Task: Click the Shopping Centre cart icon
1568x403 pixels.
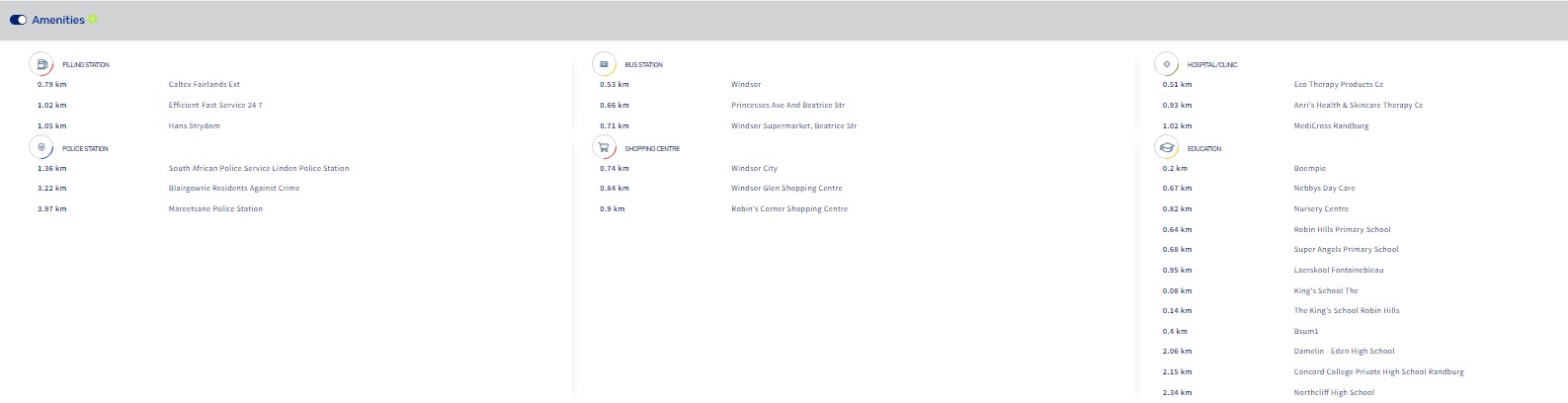Action: (x=604, y=148)
